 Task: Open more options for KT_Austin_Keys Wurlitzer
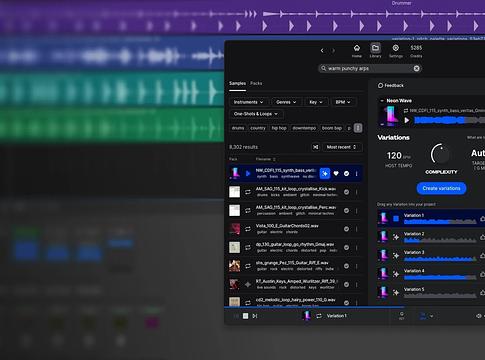pos(356,284)
